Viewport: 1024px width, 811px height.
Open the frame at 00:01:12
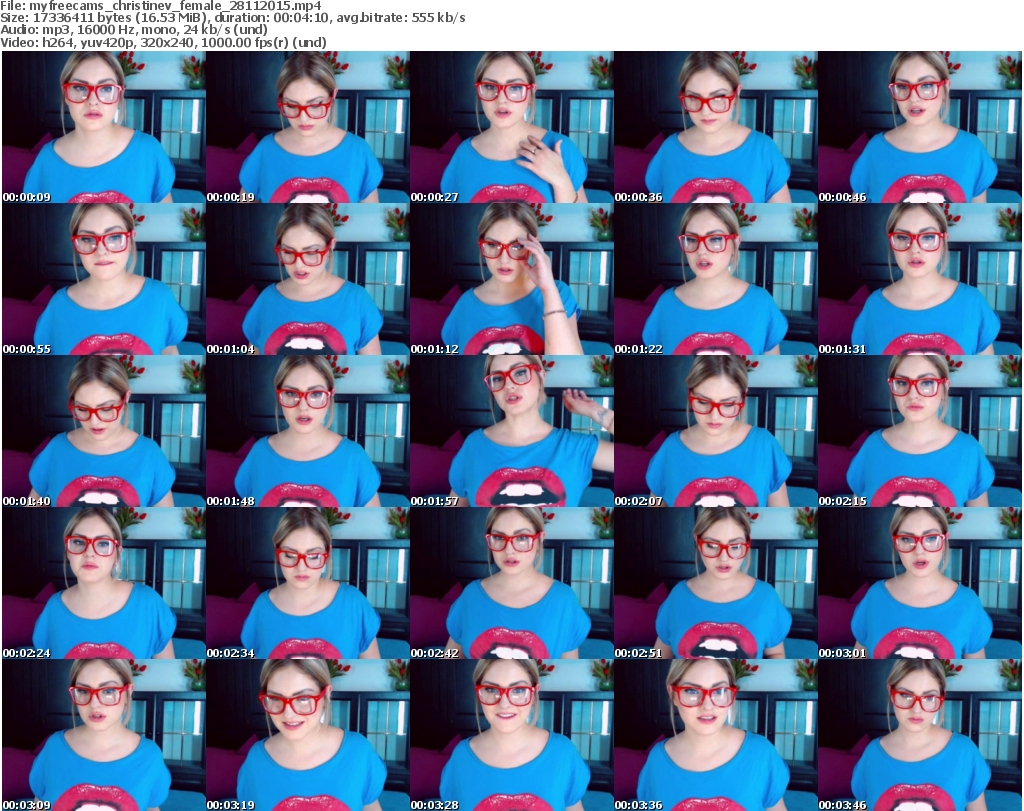click(x=511, y=279)
